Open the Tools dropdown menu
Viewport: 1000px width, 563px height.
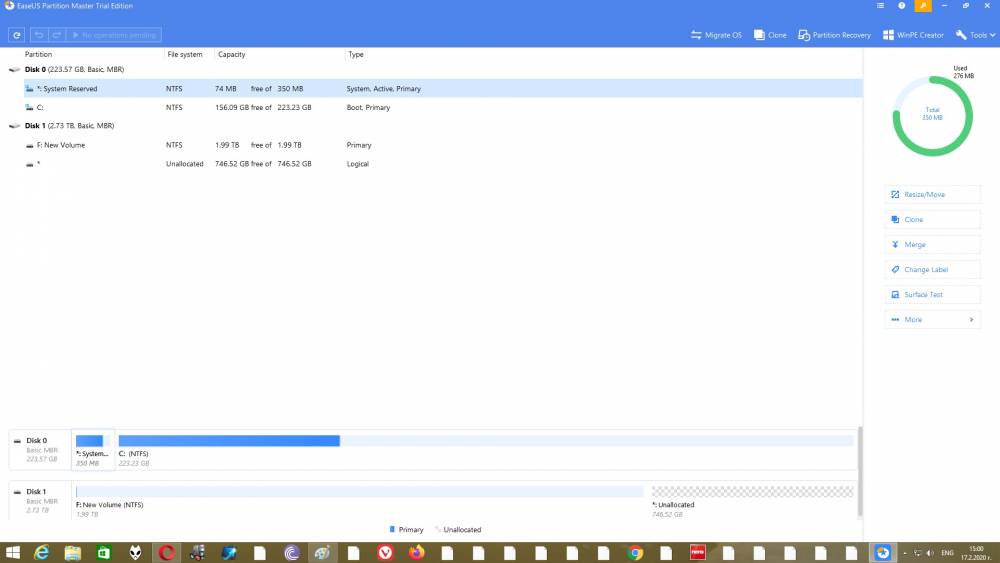tap(975, 35)
